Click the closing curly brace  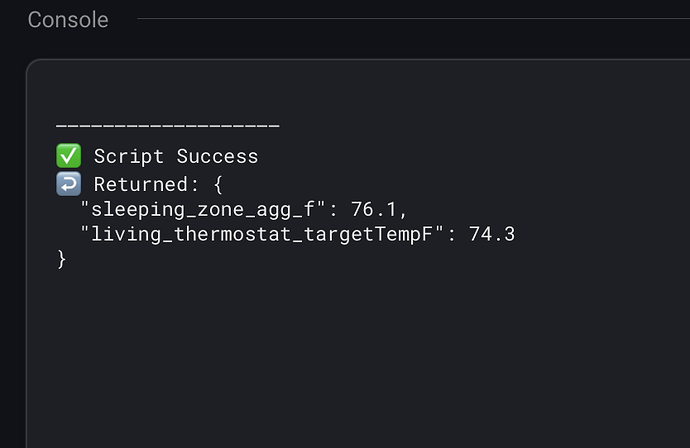62,259
